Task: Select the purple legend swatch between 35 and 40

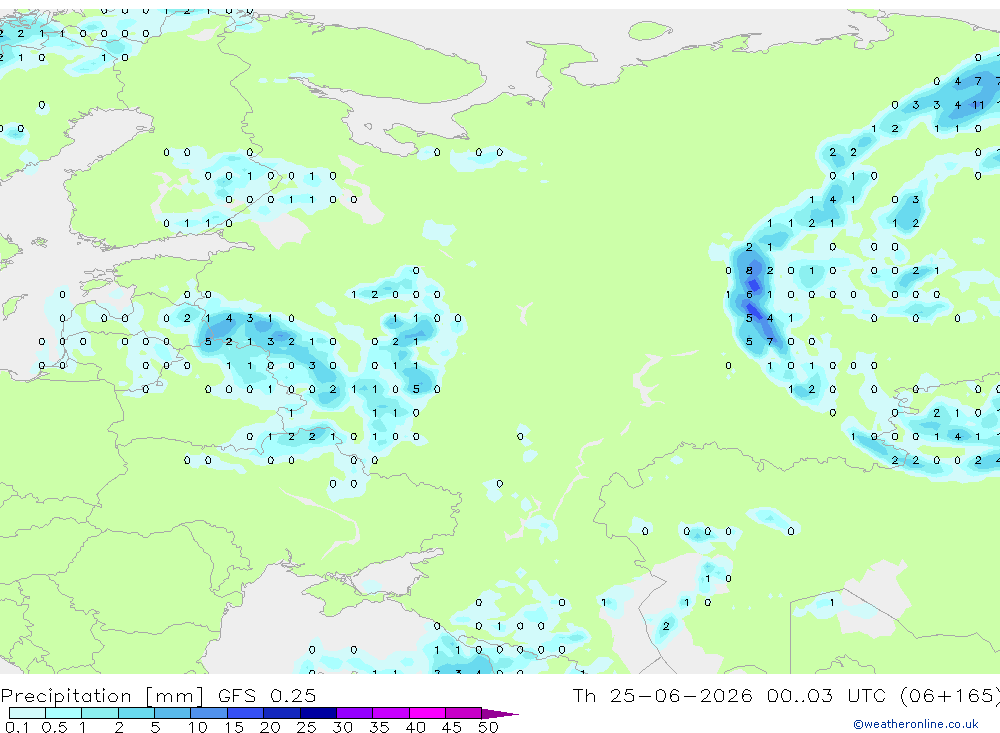Action: tap(390, 713)
